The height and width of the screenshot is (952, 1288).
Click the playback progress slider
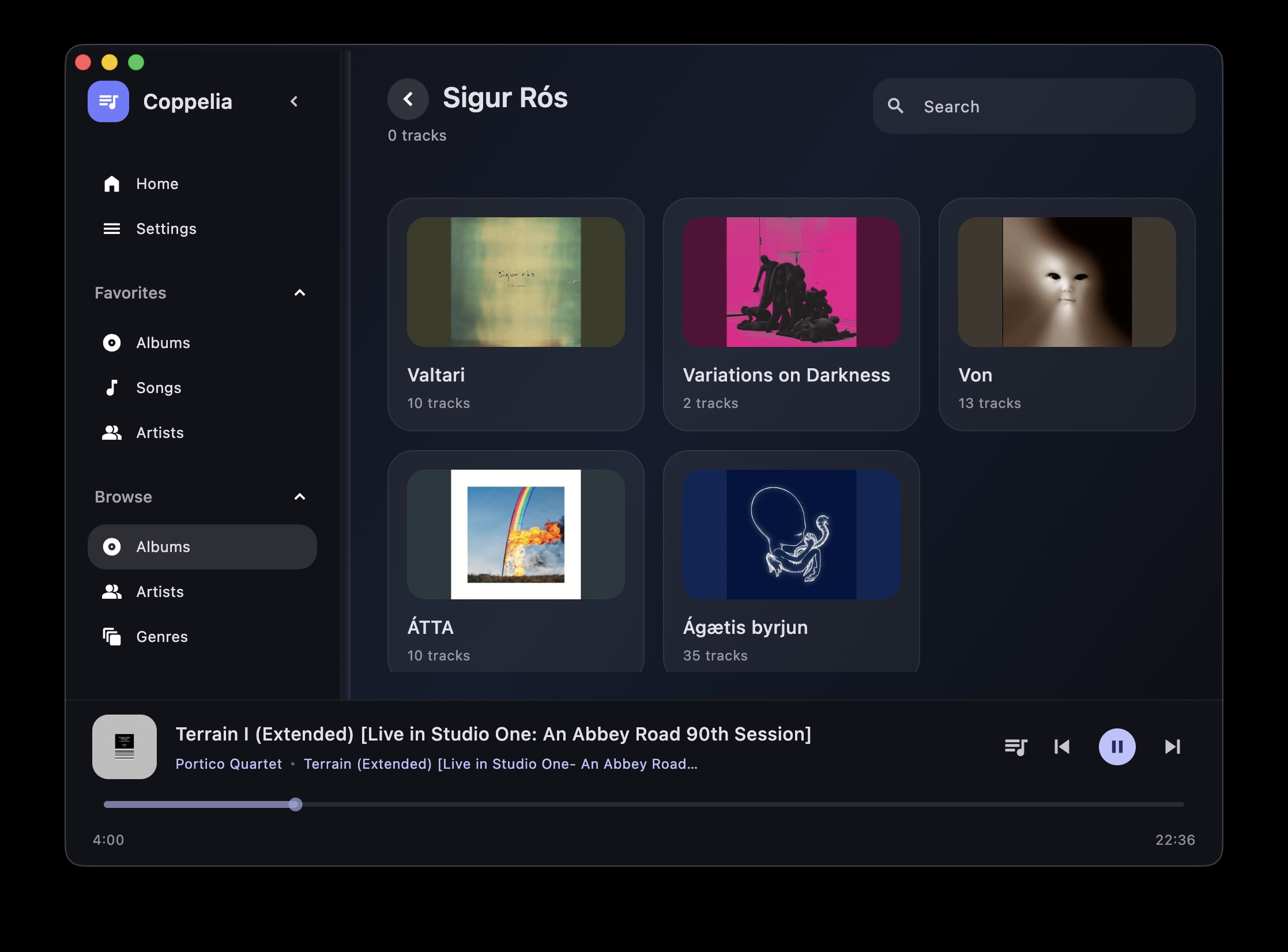pyautogui.click(x=643, y=804)
